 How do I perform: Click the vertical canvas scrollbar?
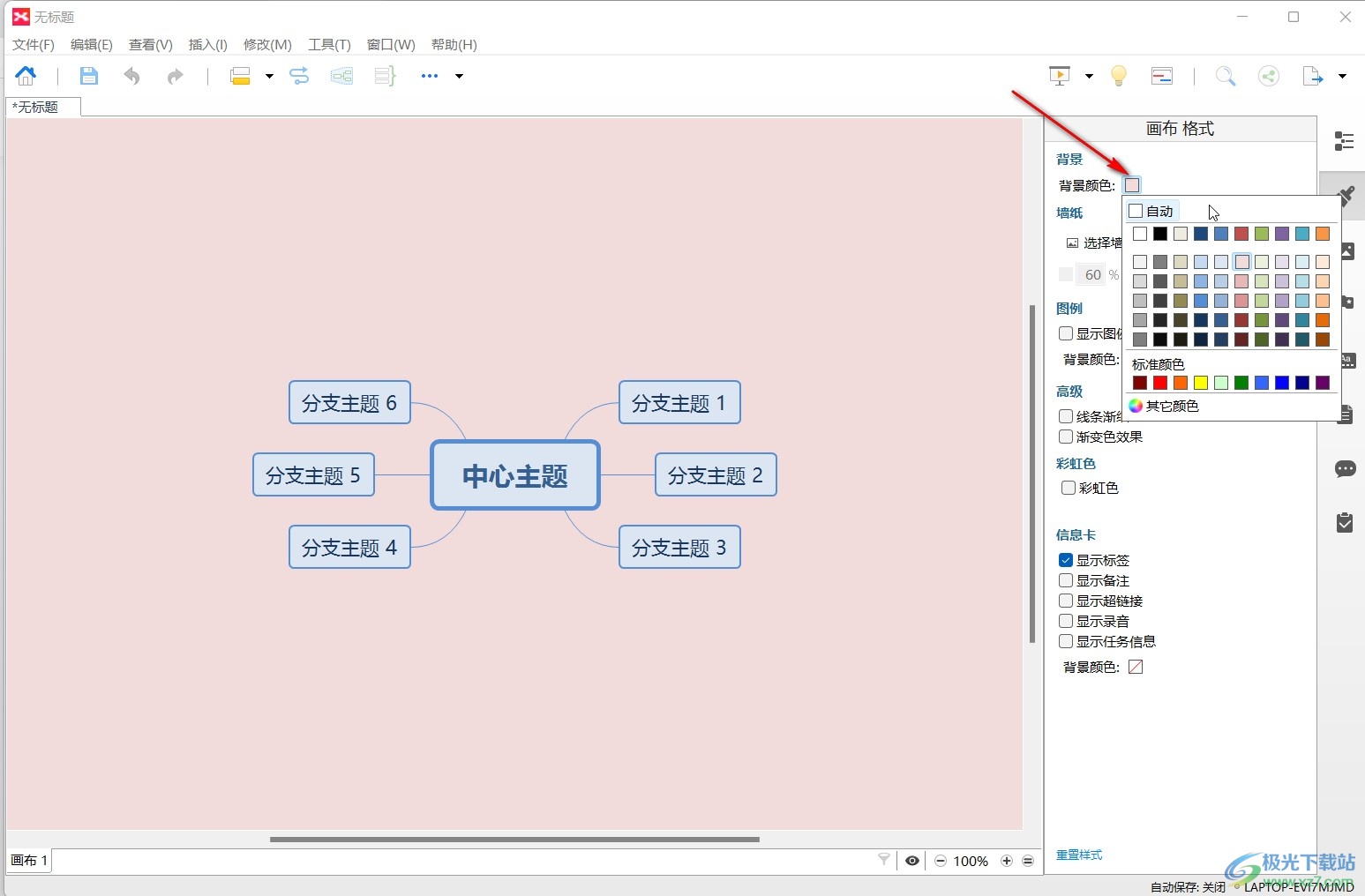click(1032, 474)
